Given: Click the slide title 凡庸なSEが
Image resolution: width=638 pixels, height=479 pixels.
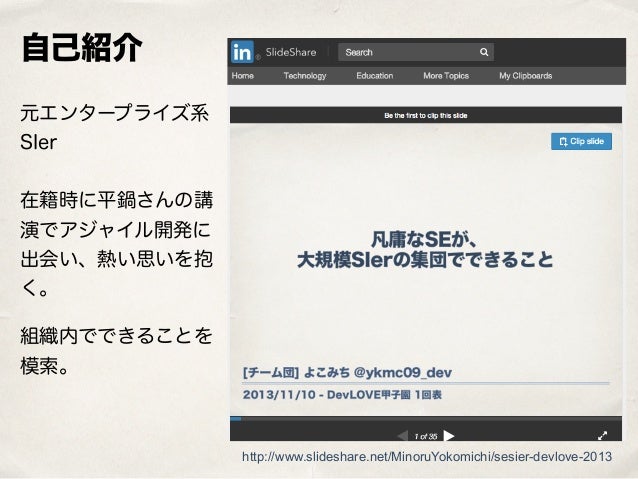Looking at the screenshot, I should coord(424,239).
